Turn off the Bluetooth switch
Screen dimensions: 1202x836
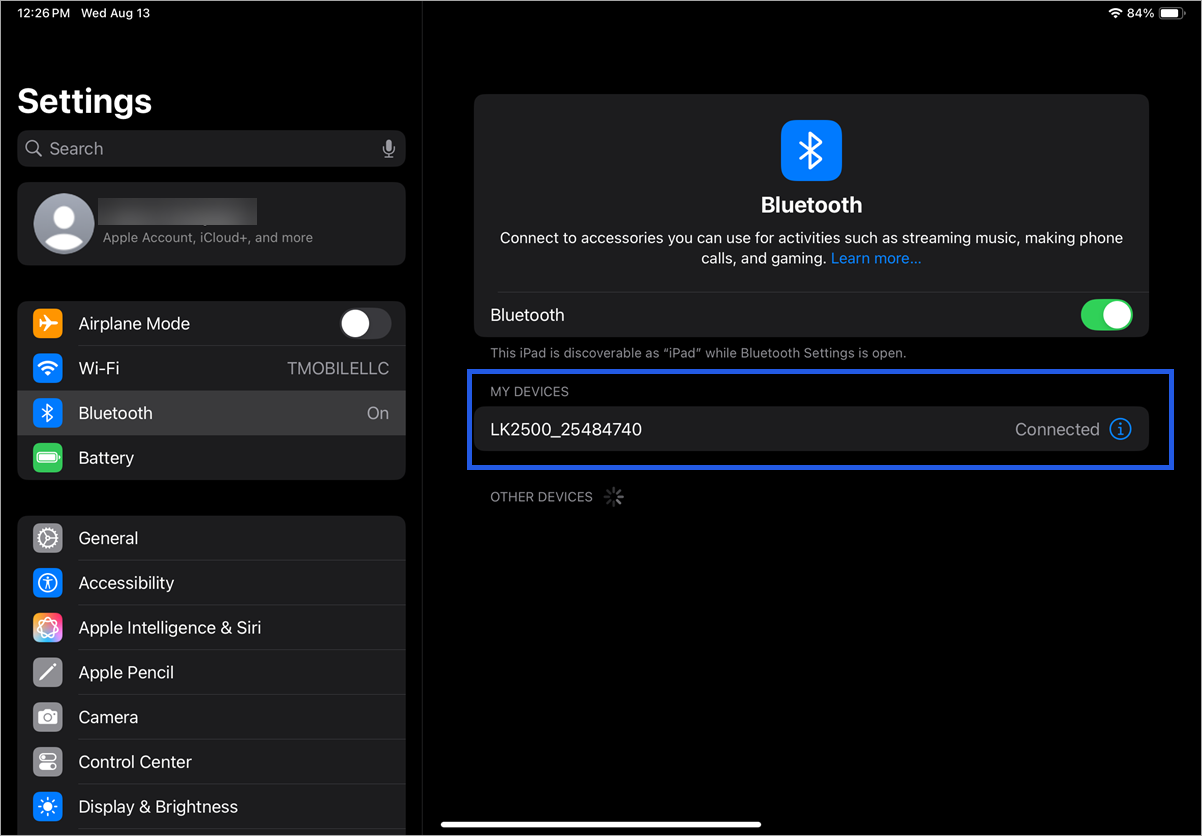point(1106,315)
